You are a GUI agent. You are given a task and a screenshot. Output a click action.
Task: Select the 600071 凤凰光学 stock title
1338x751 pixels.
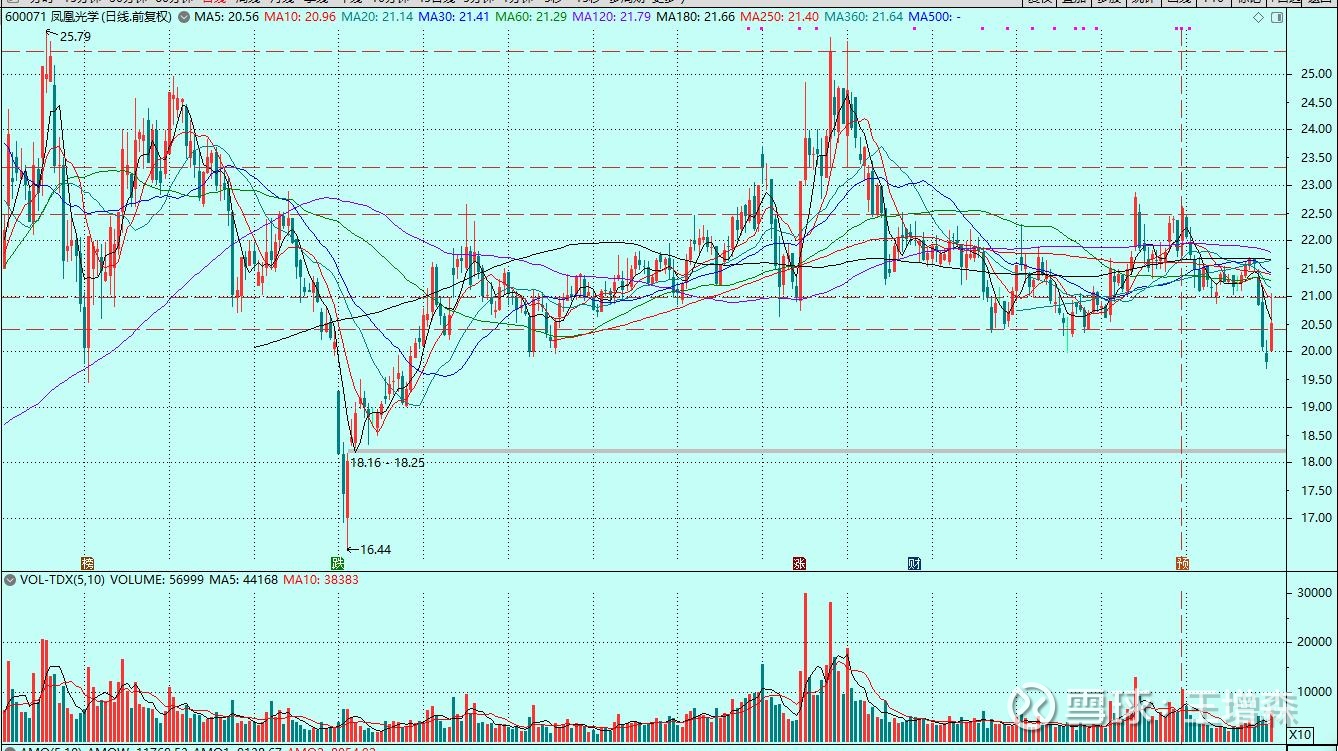(x=89, y=18)
